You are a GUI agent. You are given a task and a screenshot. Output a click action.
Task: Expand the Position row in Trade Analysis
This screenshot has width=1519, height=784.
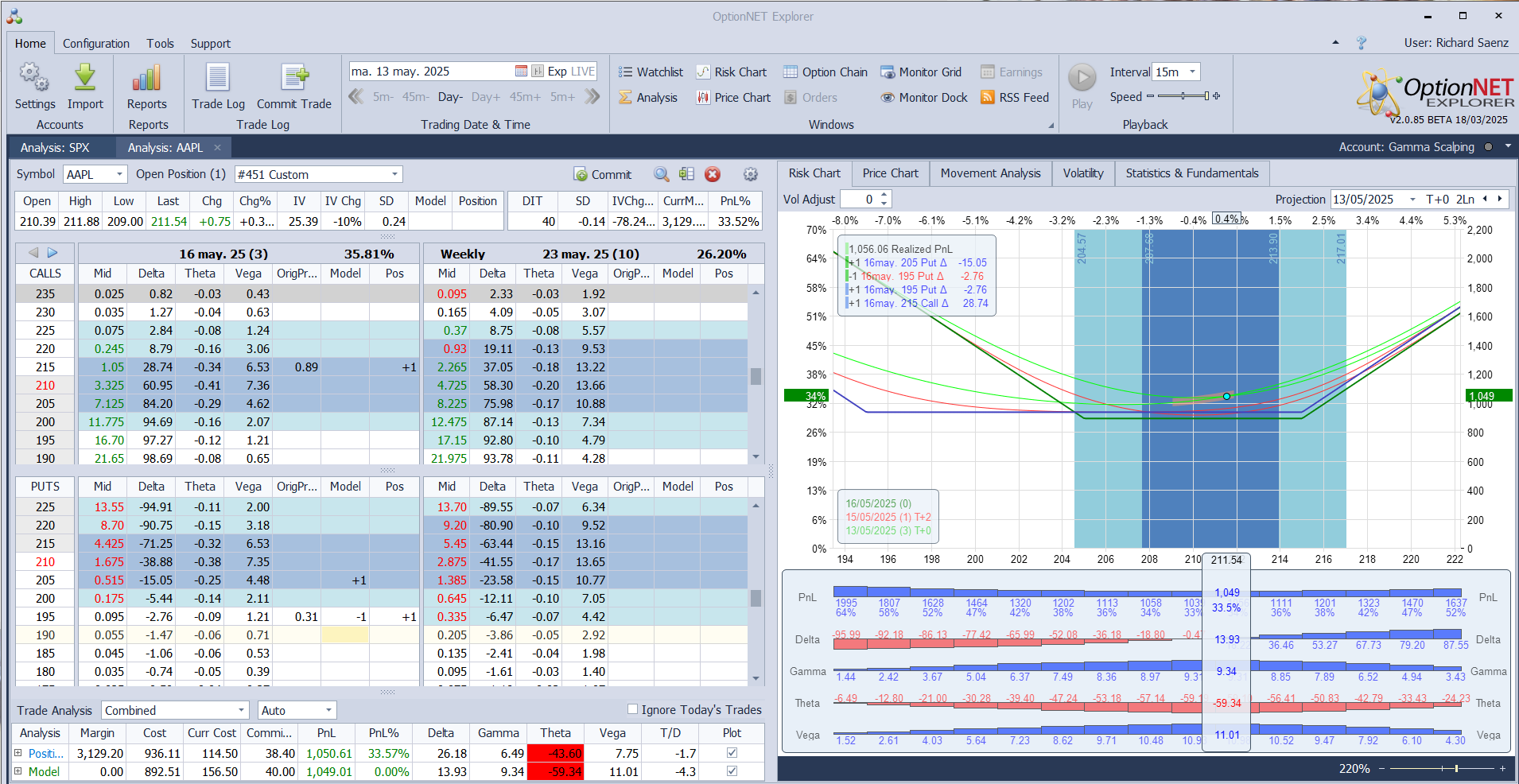17,752
